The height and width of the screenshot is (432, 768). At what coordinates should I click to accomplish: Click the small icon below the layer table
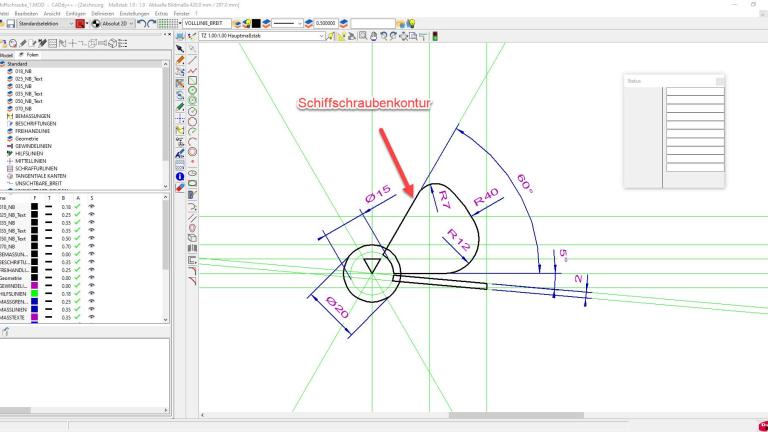(x=5, y=332)
